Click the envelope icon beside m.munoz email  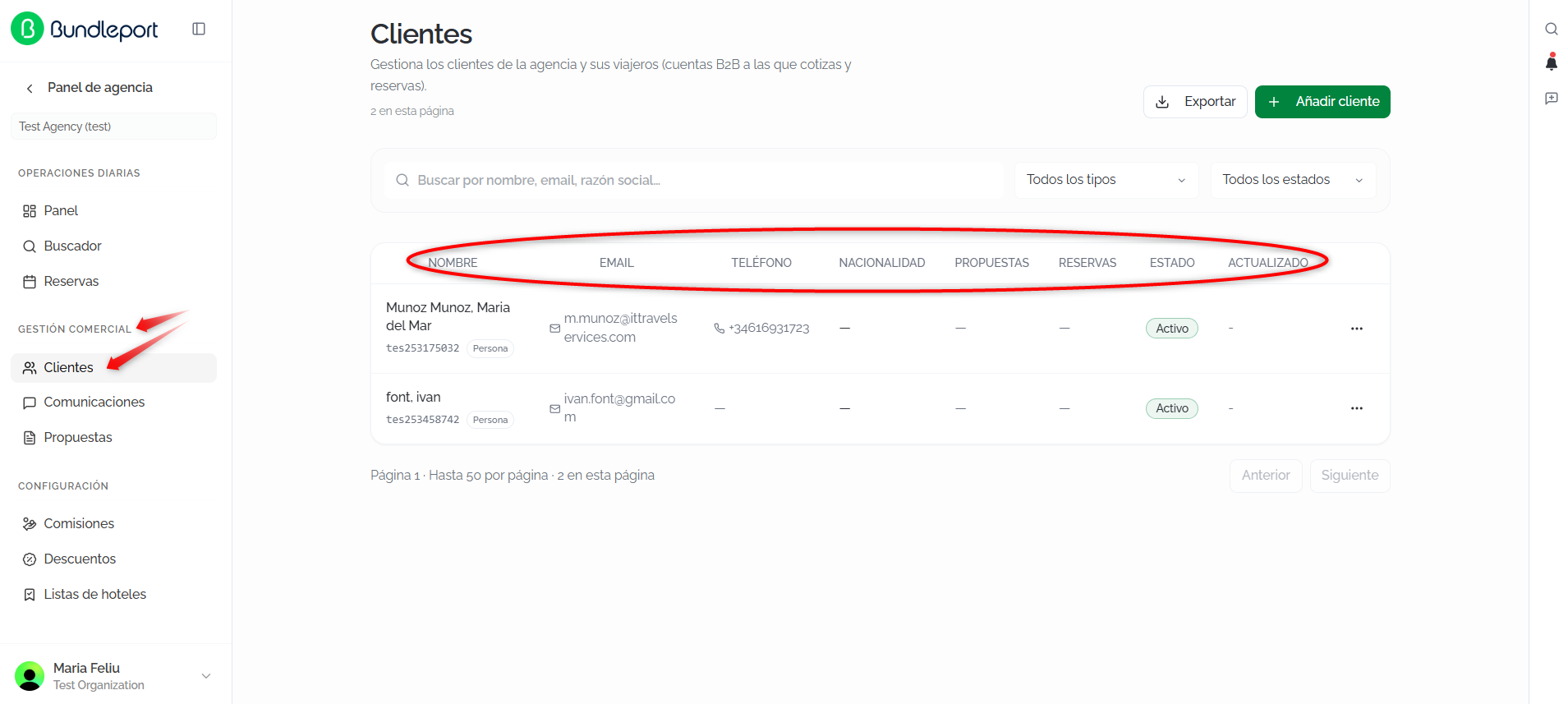[555, 329]
